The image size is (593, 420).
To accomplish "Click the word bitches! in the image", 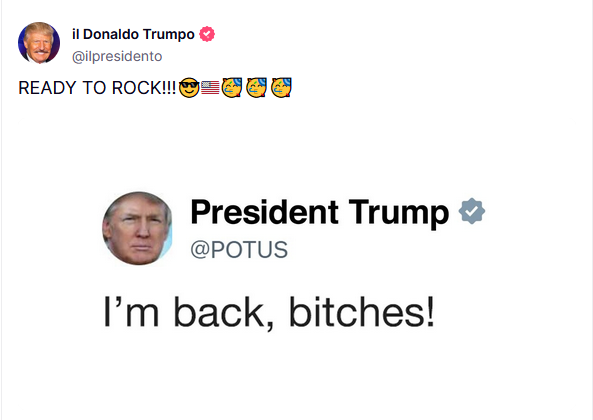I will click(362, 312).
